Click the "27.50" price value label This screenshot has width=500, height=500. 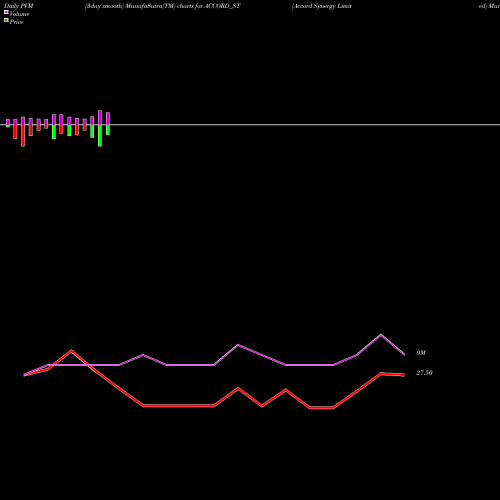click(x=424, y=373)
